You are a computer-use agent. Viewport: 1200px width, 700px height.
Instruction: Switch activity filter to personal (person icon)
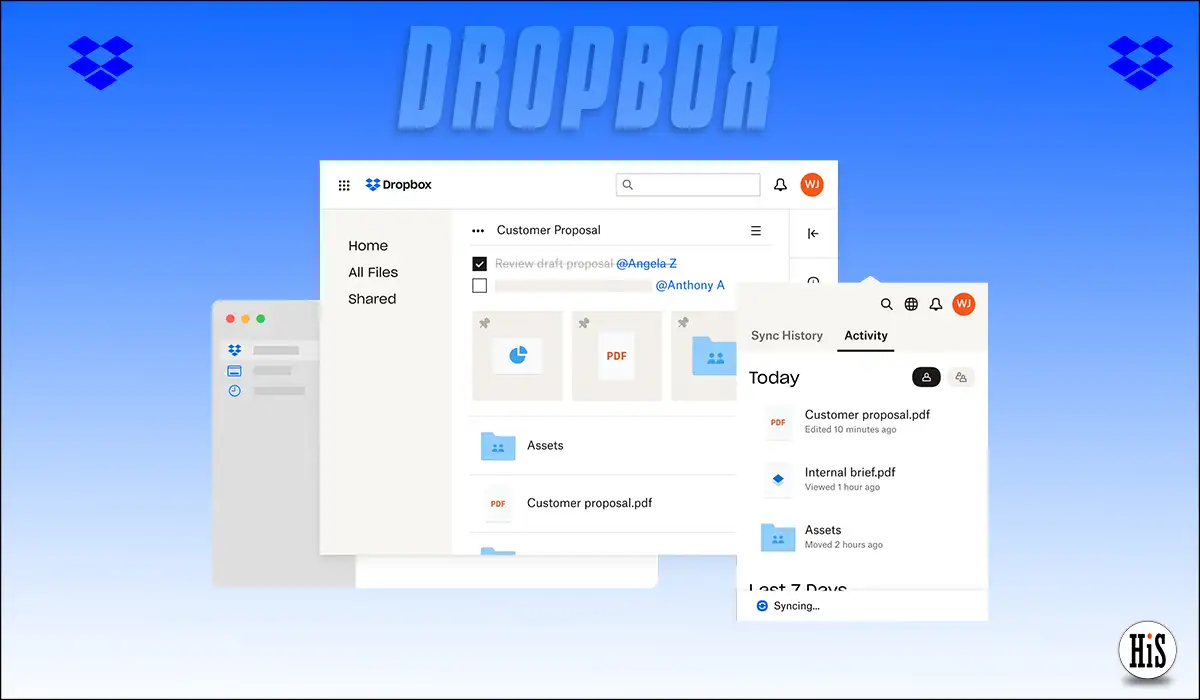(927, 377)
